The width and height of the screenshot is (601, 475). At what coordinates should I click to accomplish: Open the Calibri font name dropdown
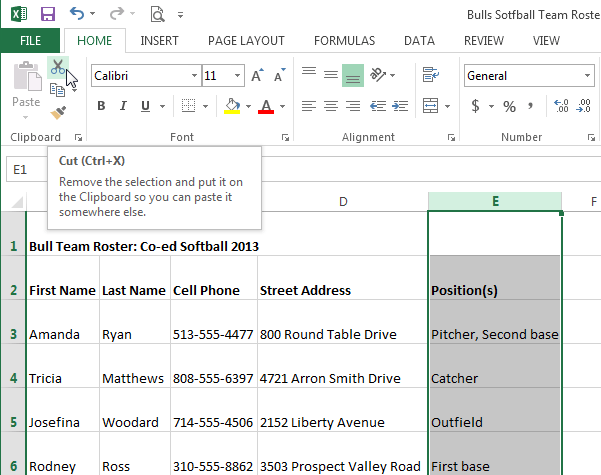pyautogui.click(x=193, y=76)
